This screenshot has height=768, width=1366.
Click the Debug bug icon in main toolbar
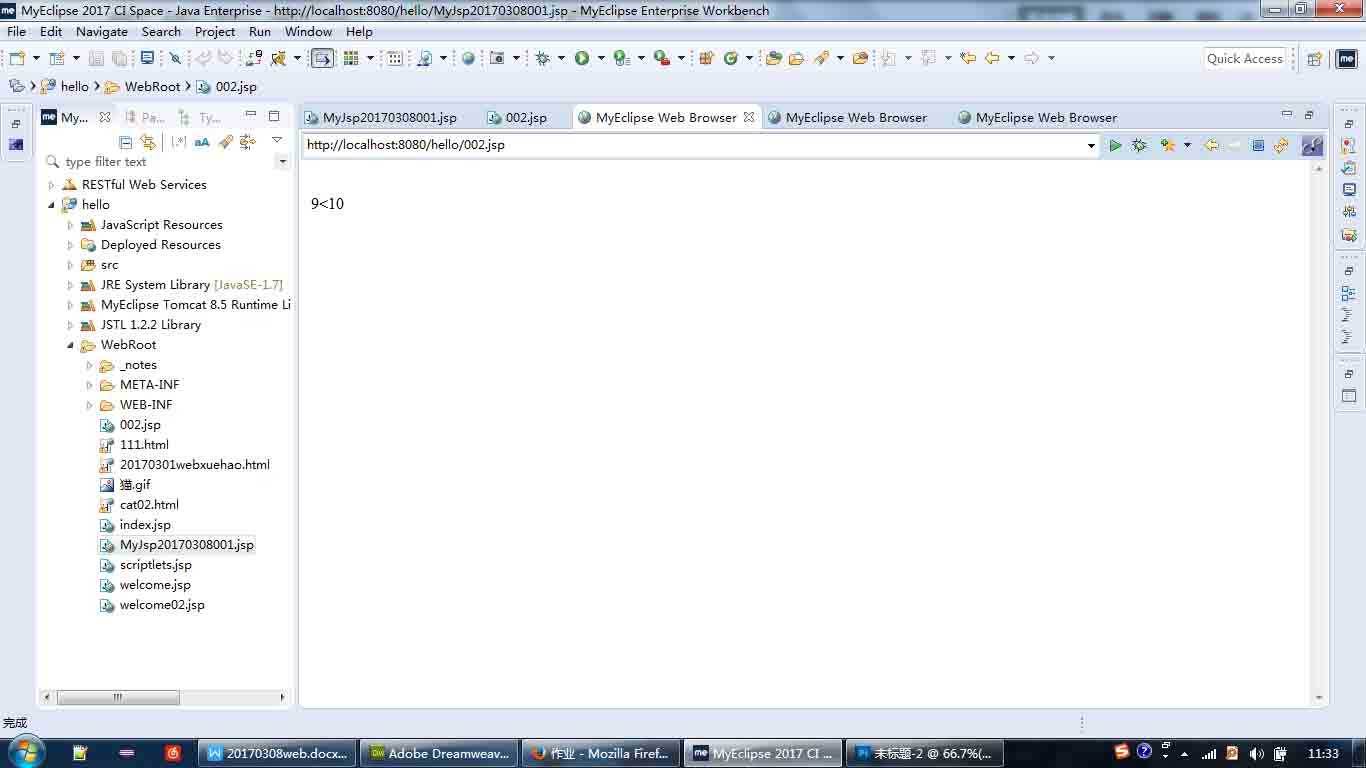pyautogui.click(x=542, y=58)
